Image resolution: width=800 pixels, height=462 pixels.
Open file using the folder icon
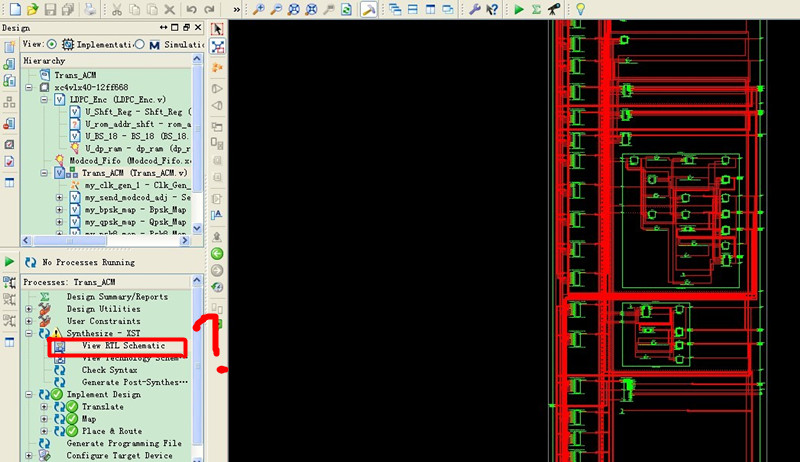point(32,9)
